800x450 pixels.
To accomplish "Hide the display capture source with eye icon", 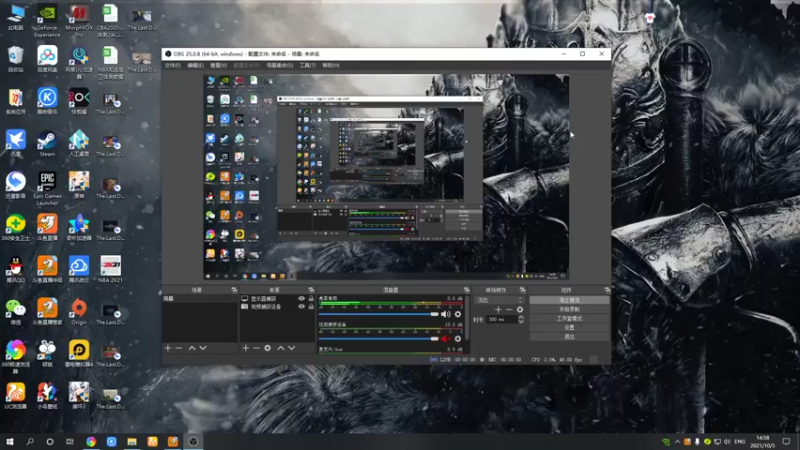I will [x=301, y=298].
